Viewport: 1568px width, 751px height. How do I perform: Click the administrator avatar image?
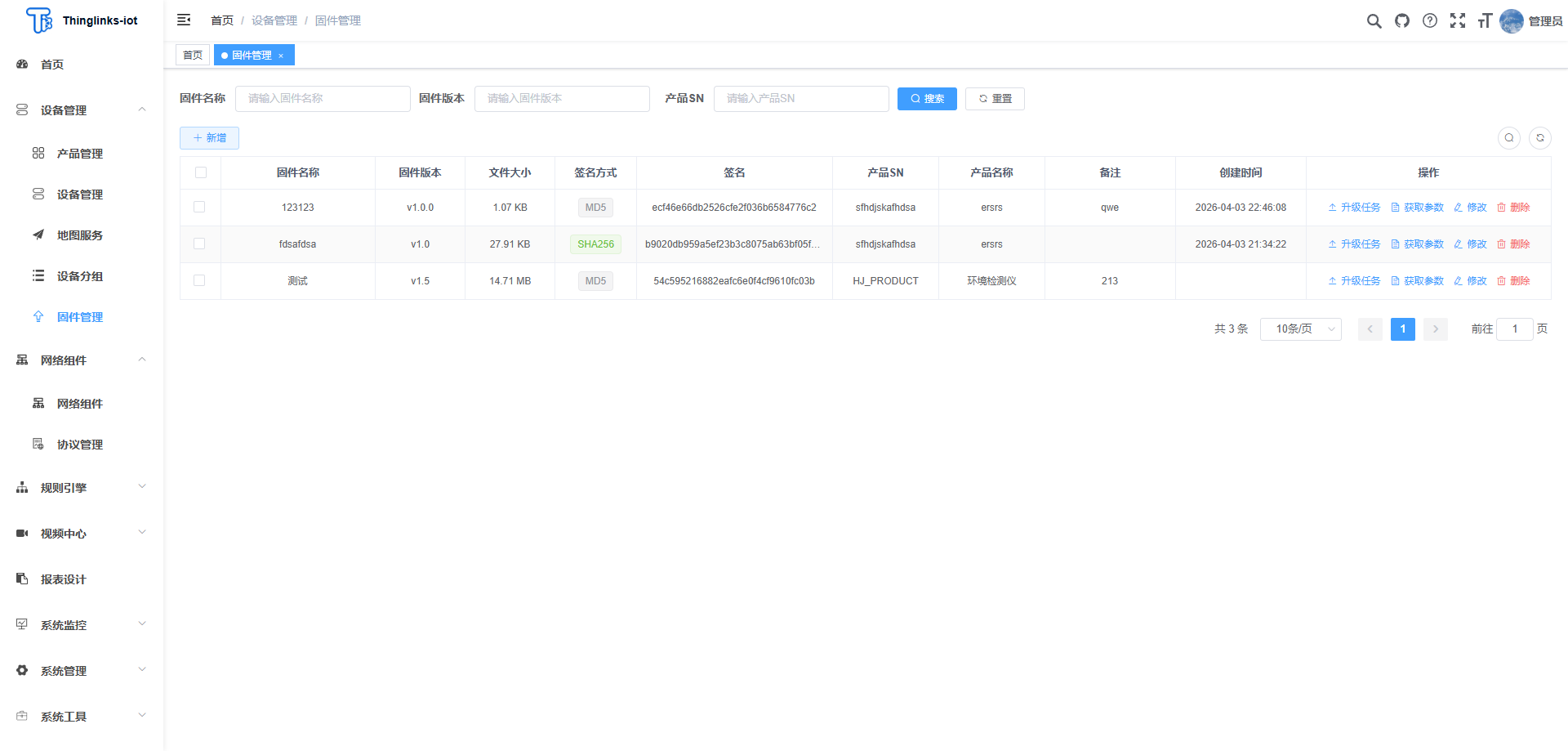pos(1511,21)
